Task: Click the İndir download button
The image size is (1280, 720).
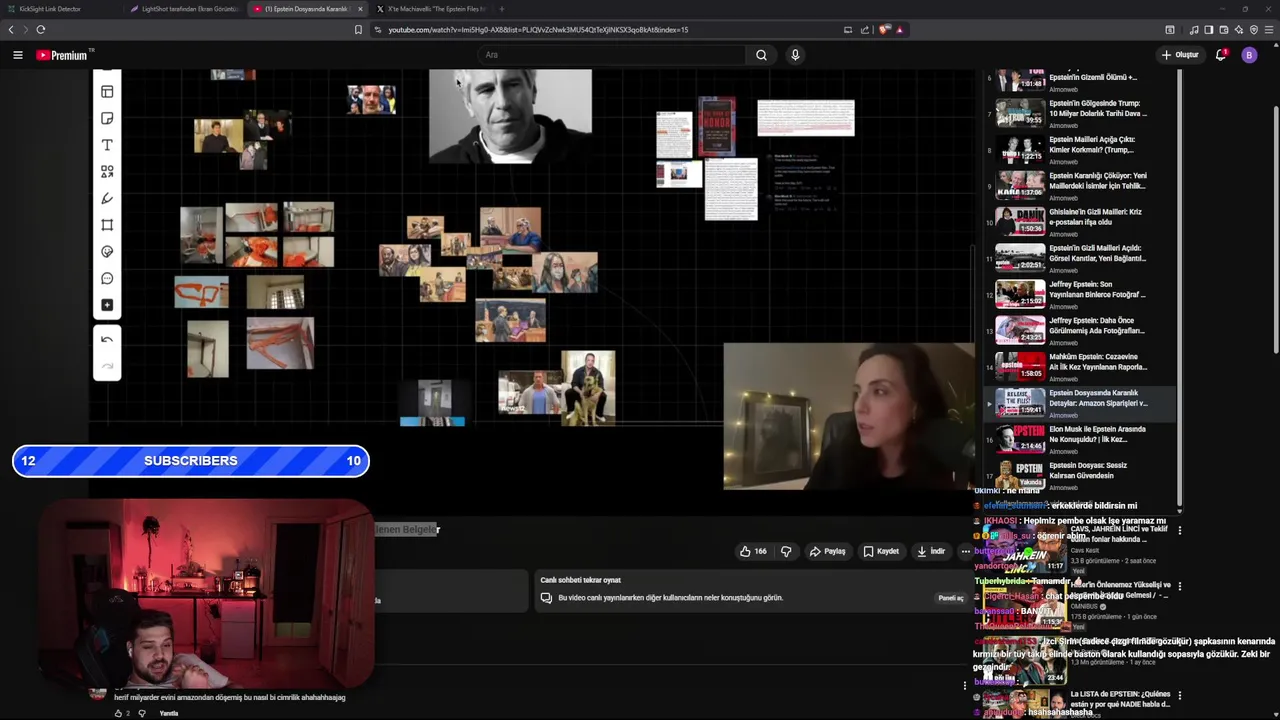Action: 930,551
